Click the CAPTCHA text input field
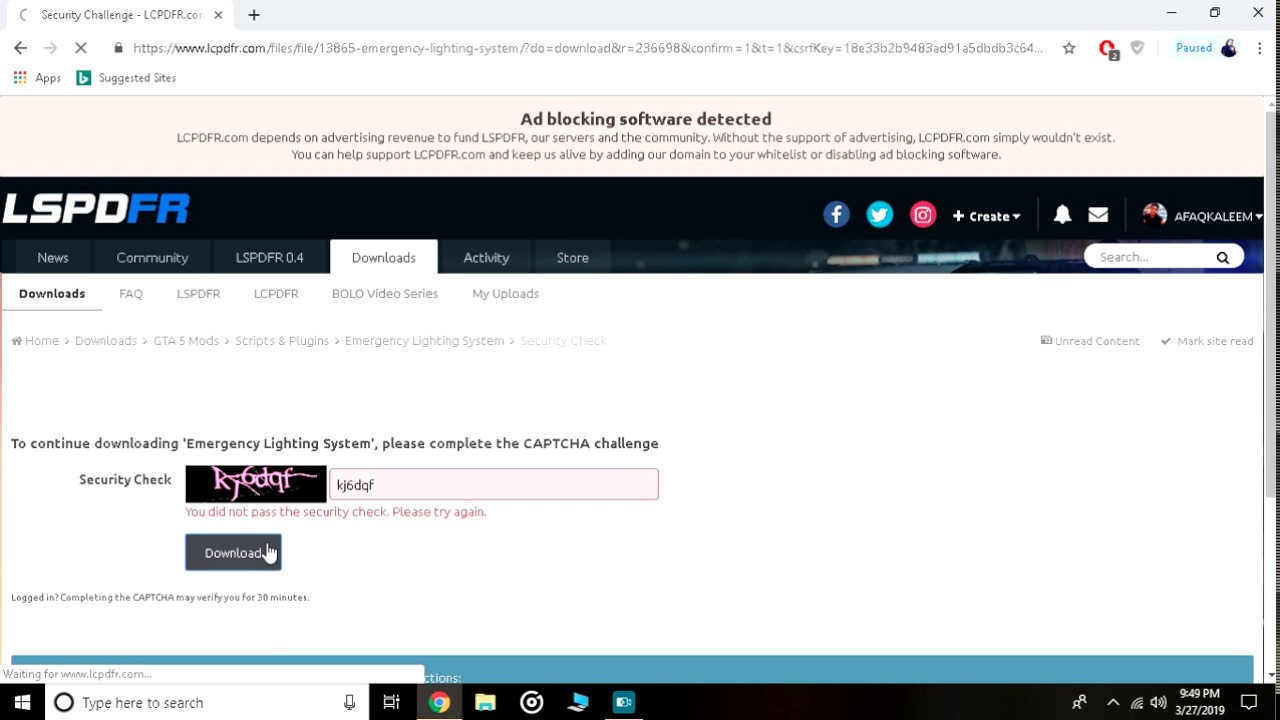Viewport: 1280px width, 720px height. 494,485
